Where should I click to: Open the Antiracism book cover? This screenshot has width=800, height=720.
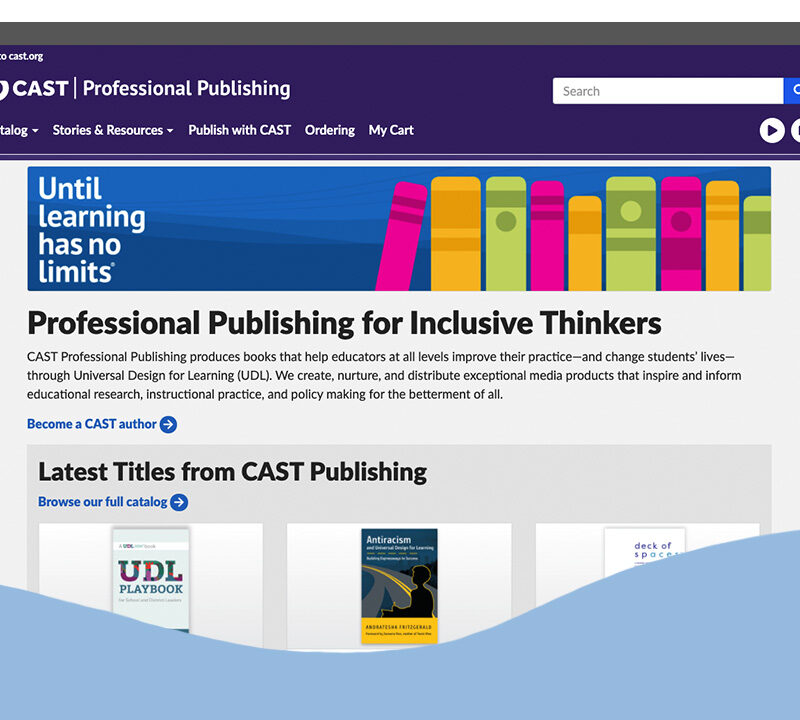click(x=399, y=586)
